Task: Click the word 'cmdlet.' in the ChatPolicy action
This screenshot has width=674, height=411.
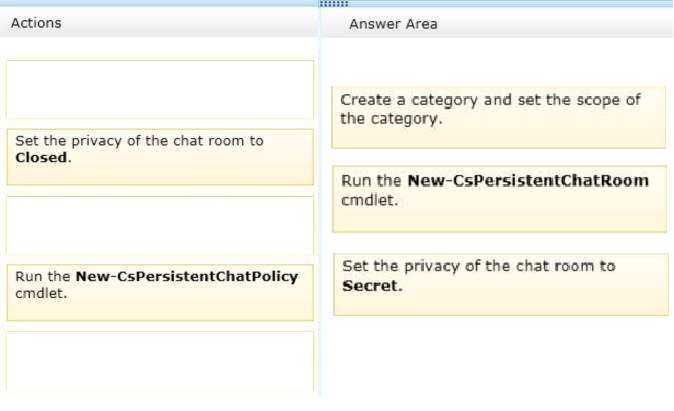Action: pyautogui.click(x=41, y=294)
